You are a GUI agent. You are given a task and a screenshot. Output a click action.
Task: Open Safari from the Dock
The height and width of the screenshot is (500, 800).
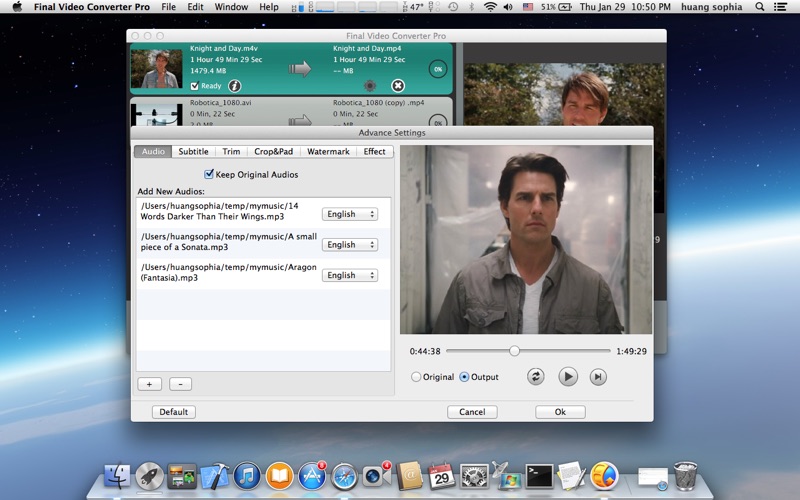tap(344, 476)
